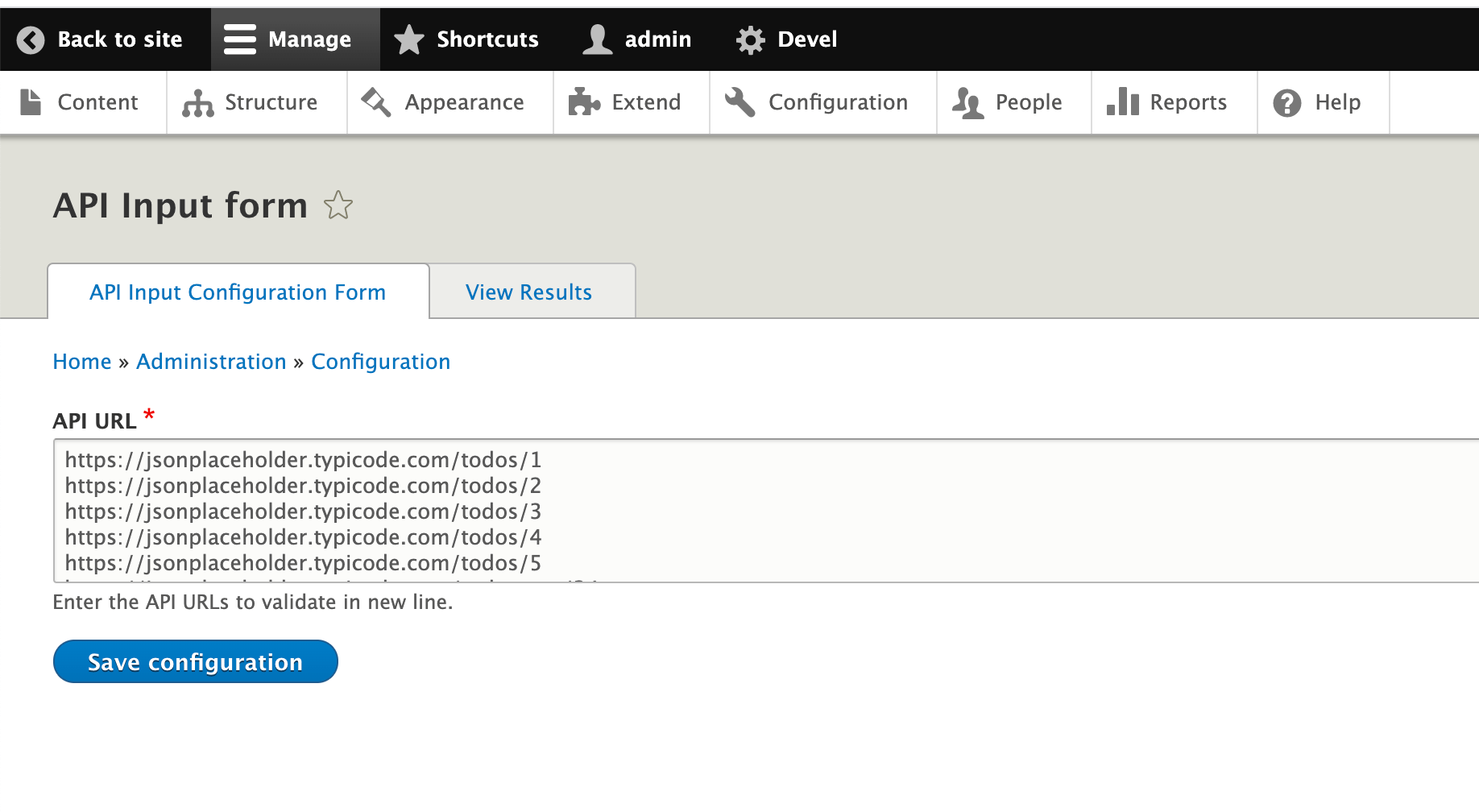Click the Structure hierarchy icon
The height and width of the screenshot is (812, 1479).
pos(198,103)
